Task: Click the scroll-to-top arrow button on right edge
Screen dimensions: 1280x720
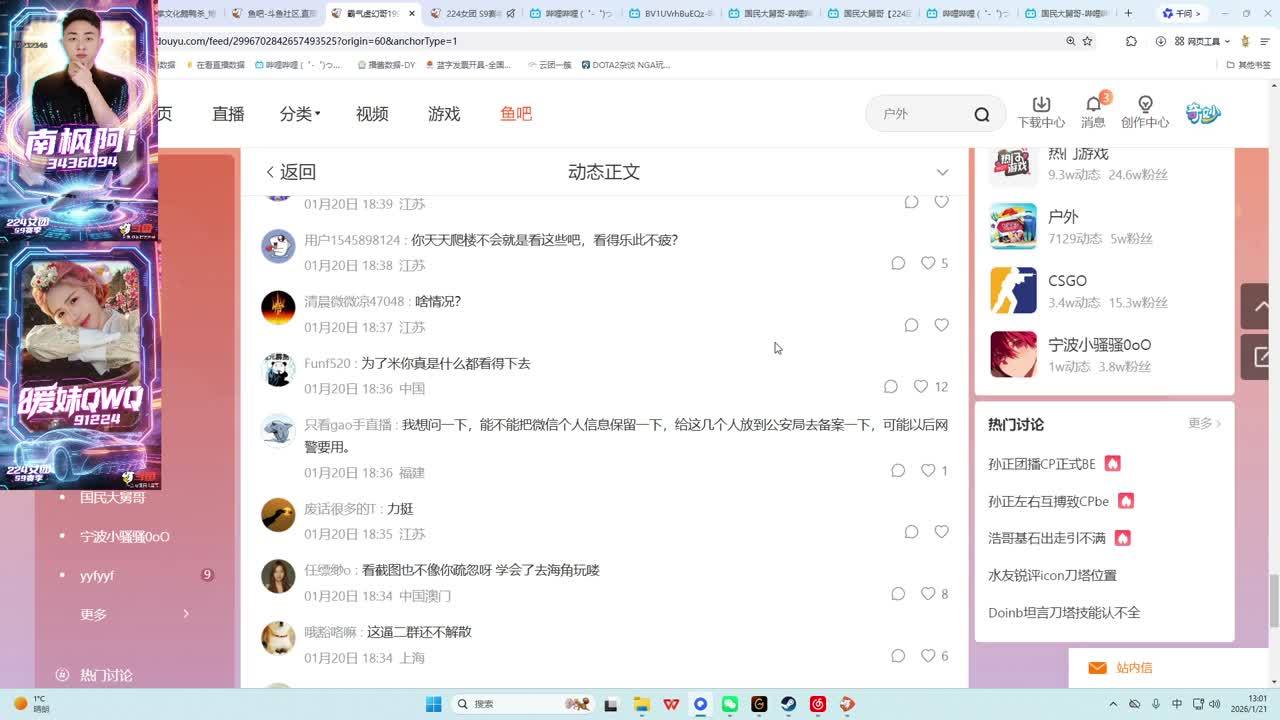Action: pyautogui.click(x=1256, y=307)
